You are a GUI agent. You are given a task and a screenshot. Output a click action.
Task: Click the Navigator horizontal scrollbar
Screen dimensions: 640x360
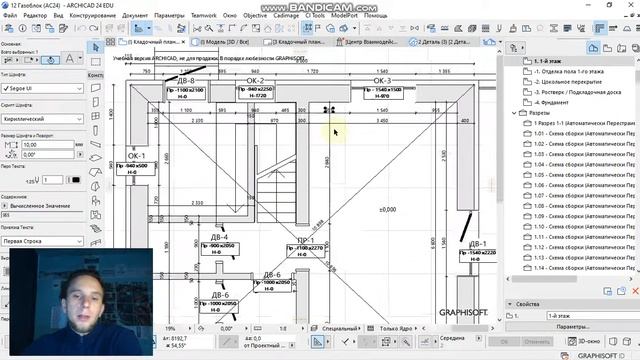(544, 279)
